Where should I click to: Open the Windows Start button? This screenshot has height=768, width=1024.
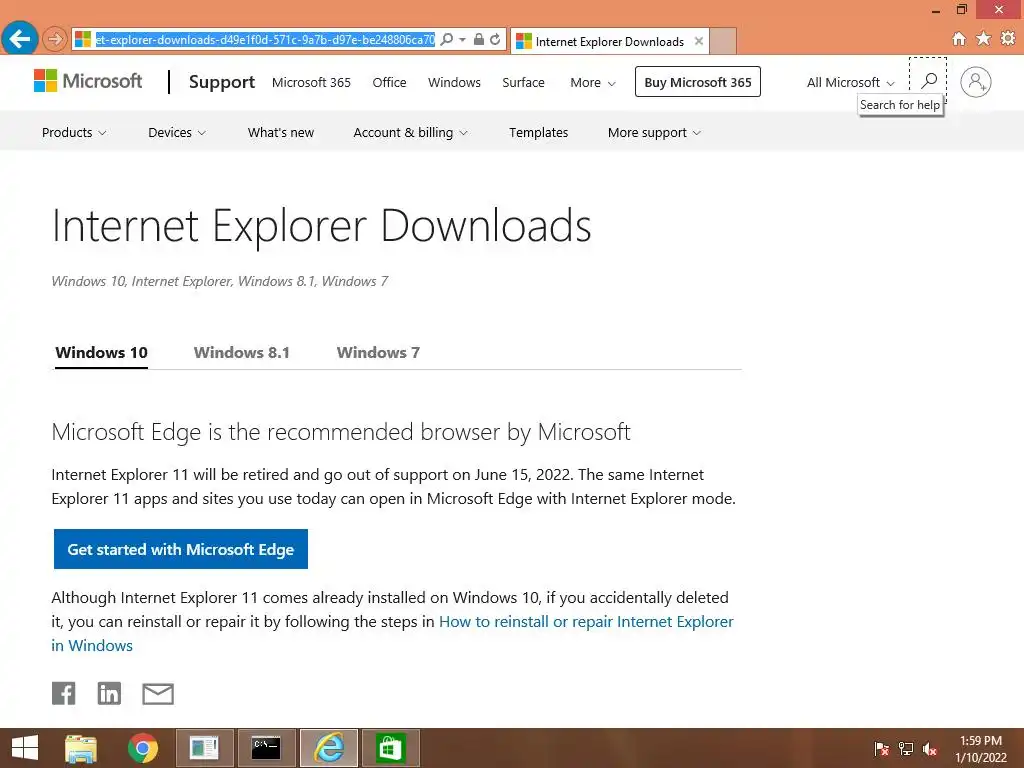(25, 748)
